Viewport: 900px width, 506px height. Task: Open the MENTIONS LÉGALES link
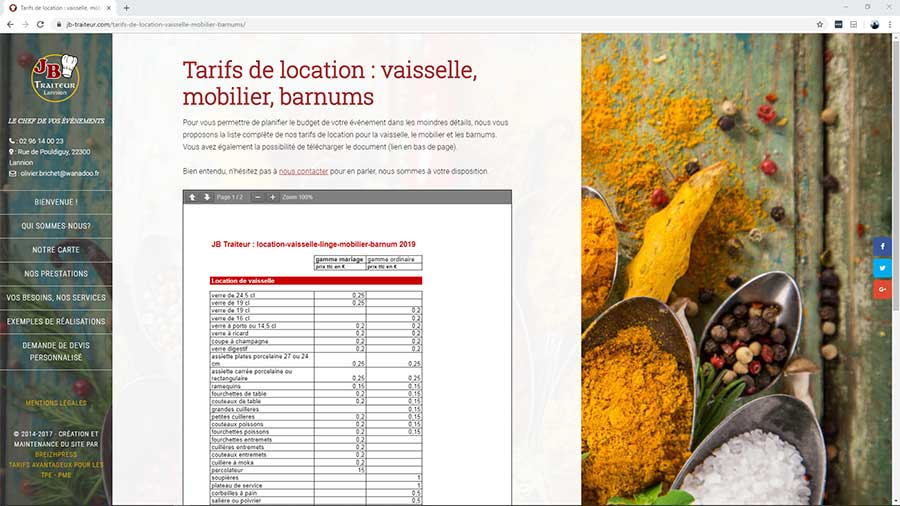56,403
